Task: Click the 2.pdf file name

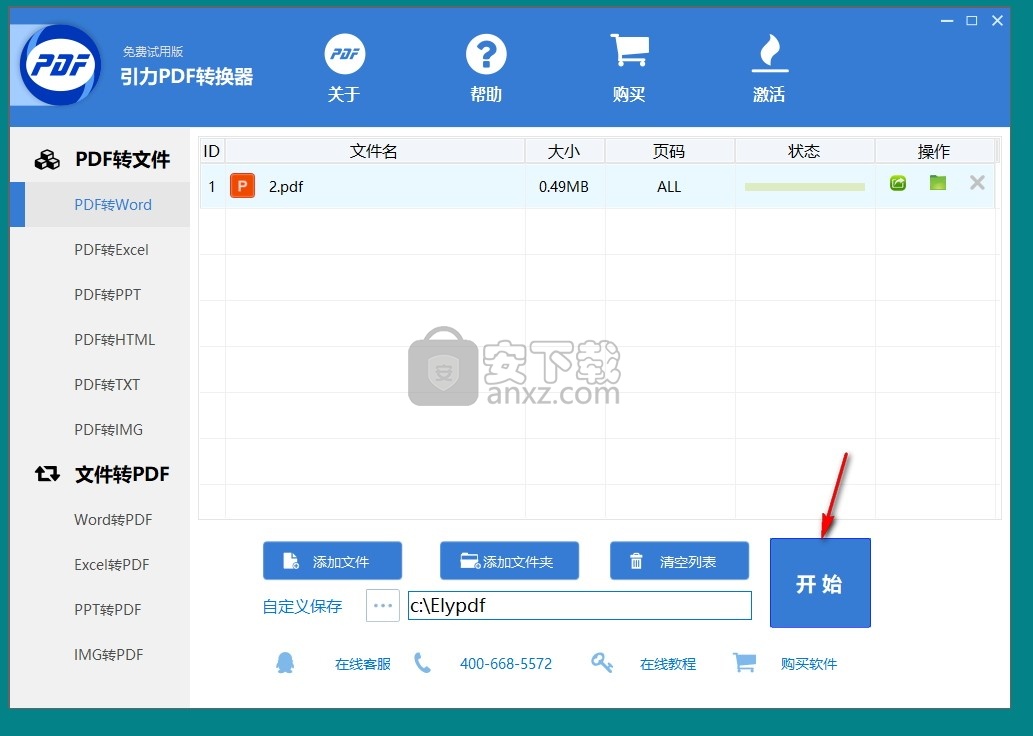Action: [x=286, y=186]
